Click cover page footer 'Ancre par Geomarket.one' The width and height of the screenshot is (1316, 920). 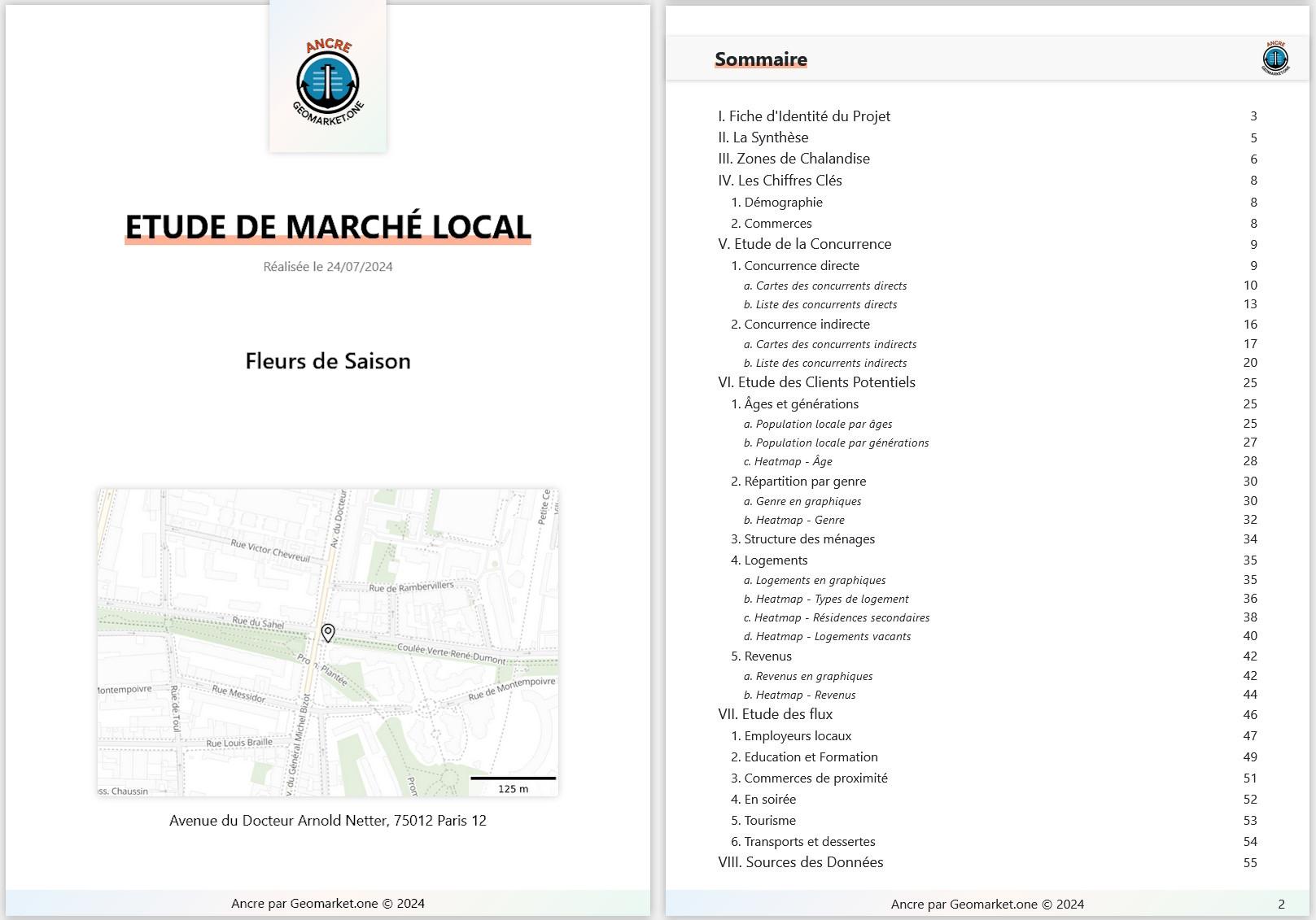328,903
